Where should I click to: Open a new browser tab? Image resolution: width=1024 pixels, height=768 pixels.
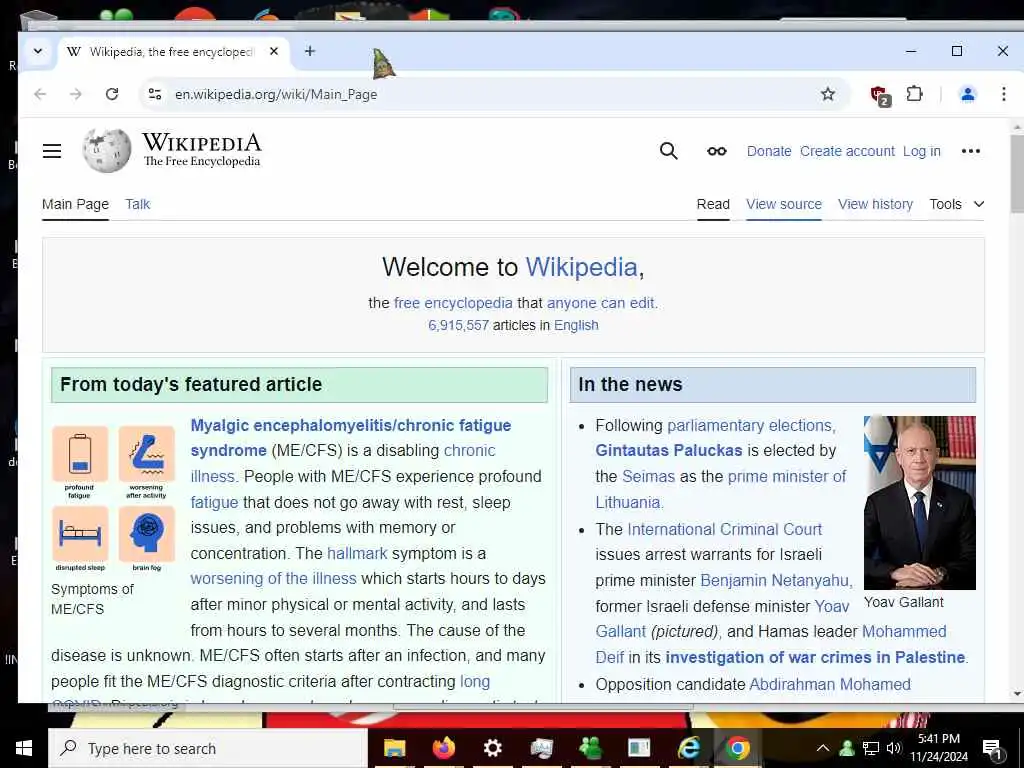coord(310,51)
